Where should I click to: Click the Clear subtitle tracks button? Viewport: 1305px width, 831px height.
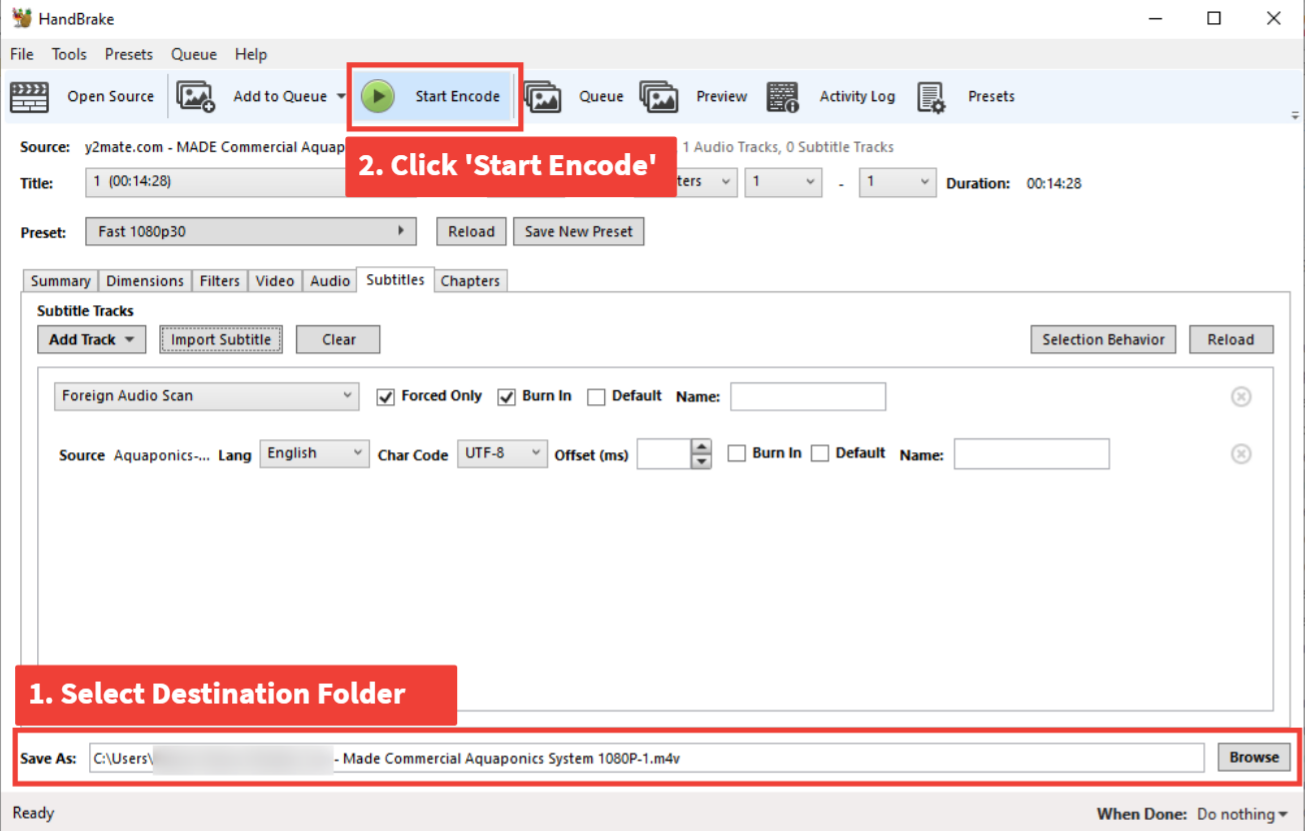(339, 340)
